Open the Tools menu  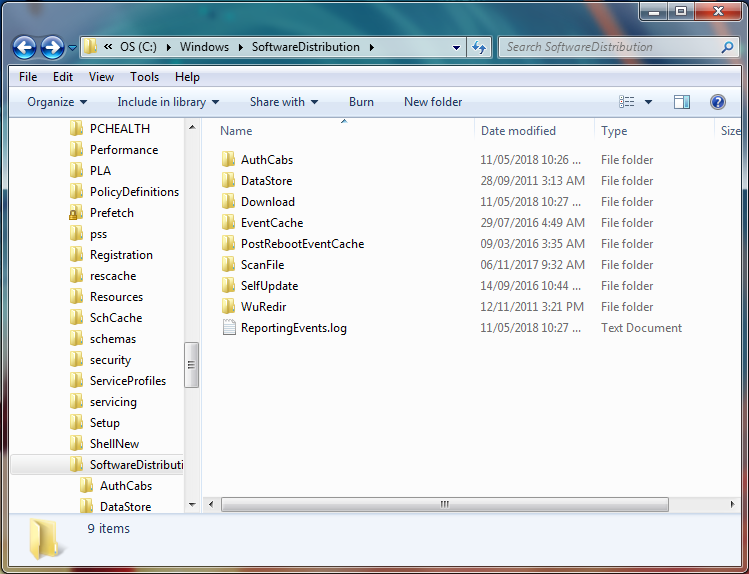tap(144, 77)
